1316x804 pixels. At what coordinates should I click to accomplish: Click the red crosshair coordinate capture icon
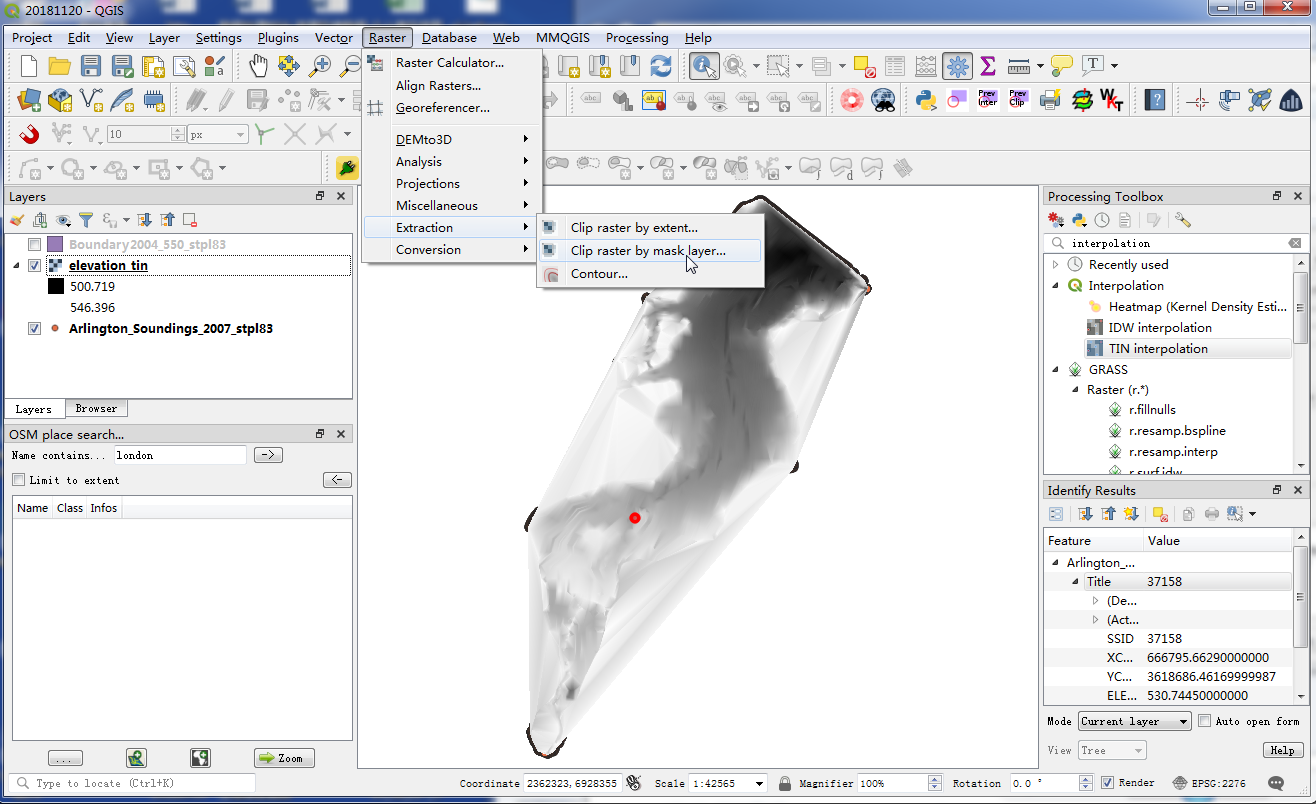tap(1198, 100)
